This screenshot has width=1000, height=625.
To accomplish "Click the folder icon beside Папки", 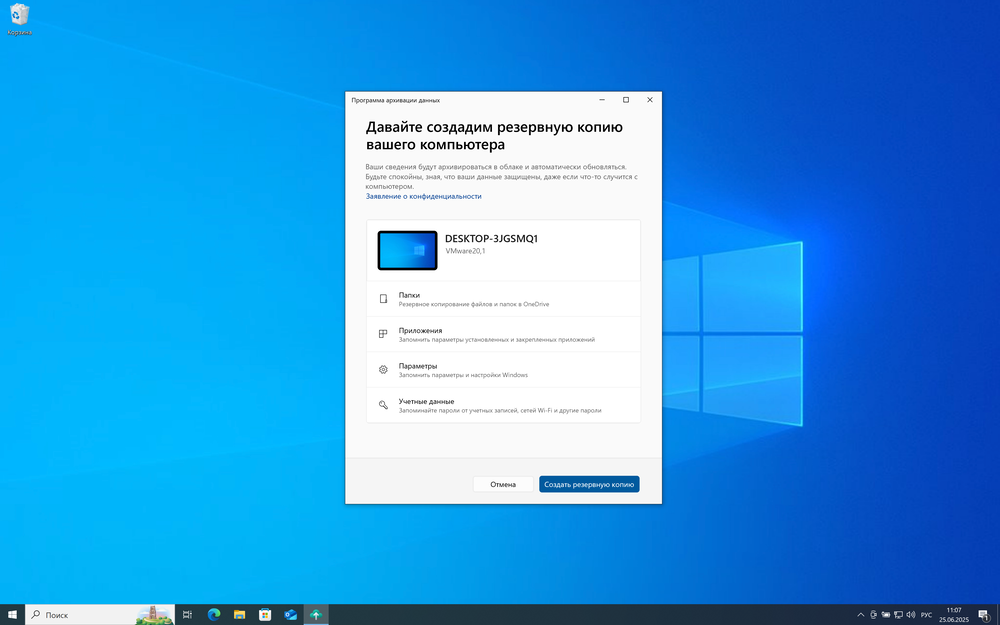I will point(383,298).
